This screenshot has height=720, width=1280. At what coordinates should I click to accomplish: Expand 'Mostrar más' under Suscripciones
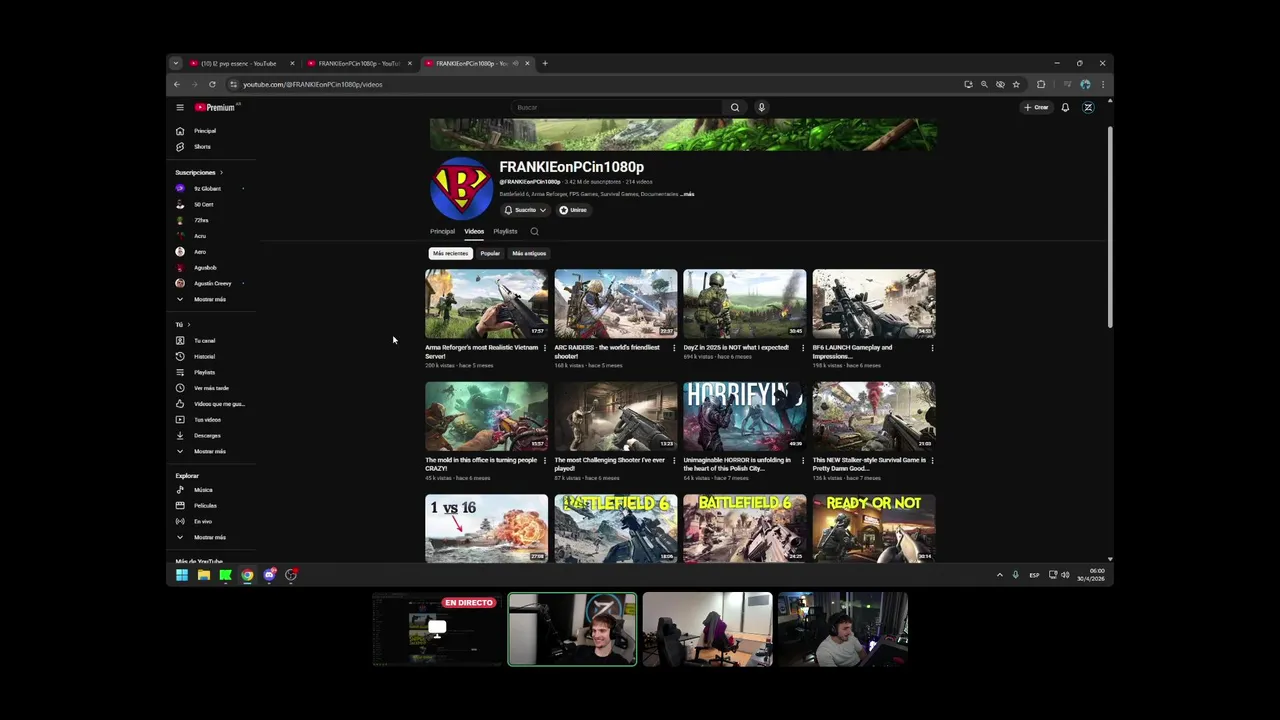click(x=212, y=299)
